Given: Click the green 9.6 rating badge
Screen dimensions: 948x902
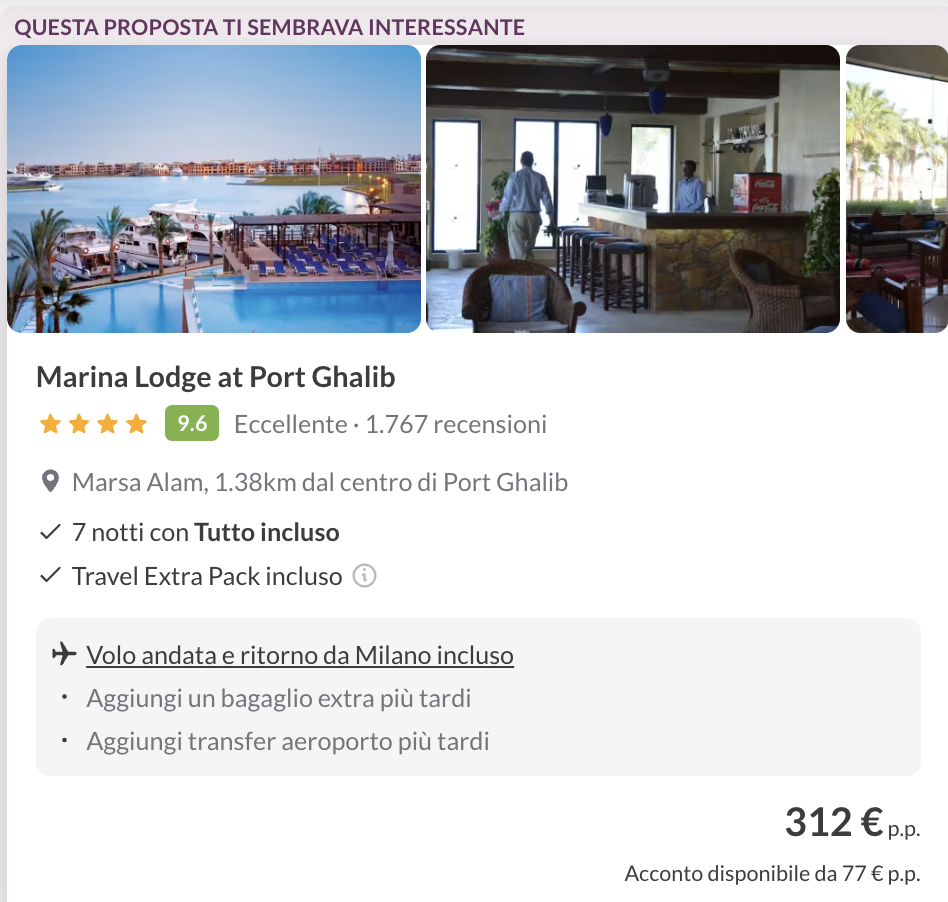Looking at the screenshot, I should click(192, 423).
